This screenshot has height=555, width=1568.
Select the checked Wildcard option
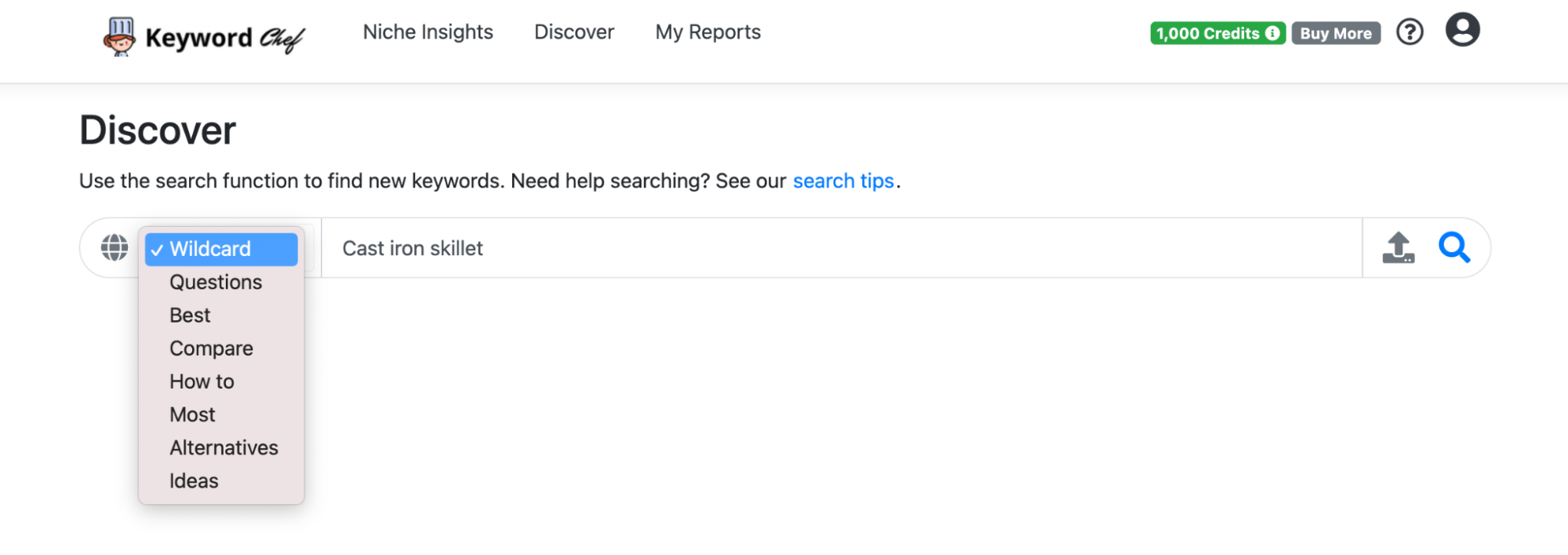221,249
